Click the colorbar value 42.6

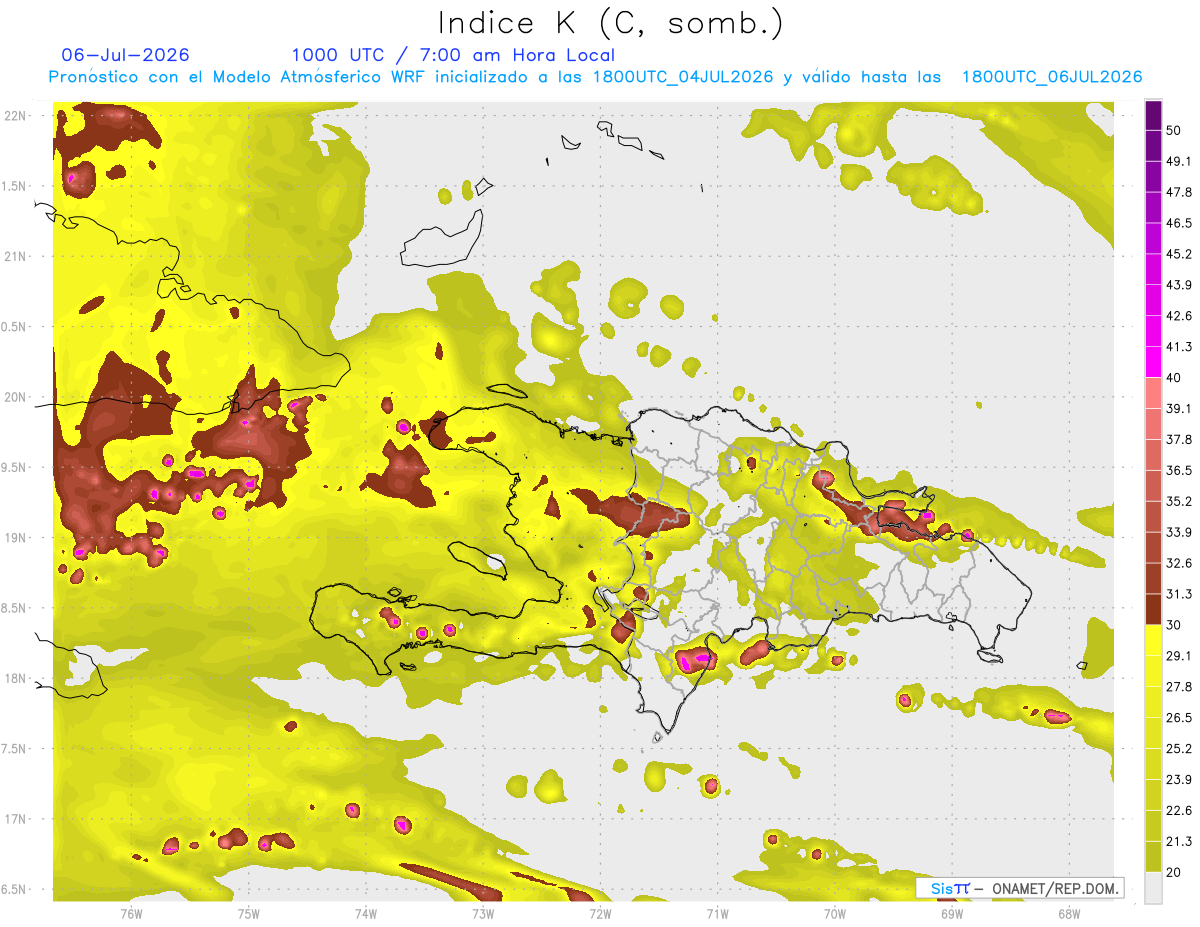[x=1179, y=316]
